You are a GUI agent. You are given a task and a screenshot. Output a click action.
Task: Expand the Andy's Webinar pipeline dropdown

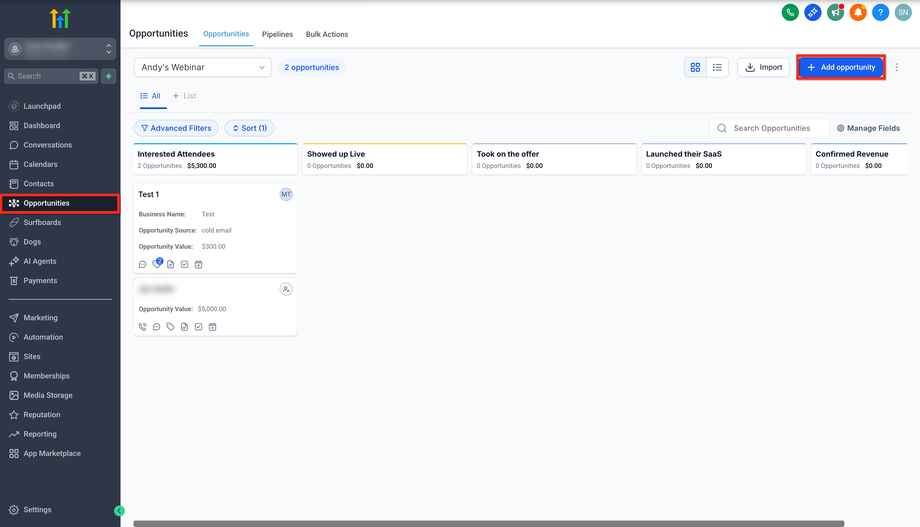pyautogui.click(x=203, y=67)
